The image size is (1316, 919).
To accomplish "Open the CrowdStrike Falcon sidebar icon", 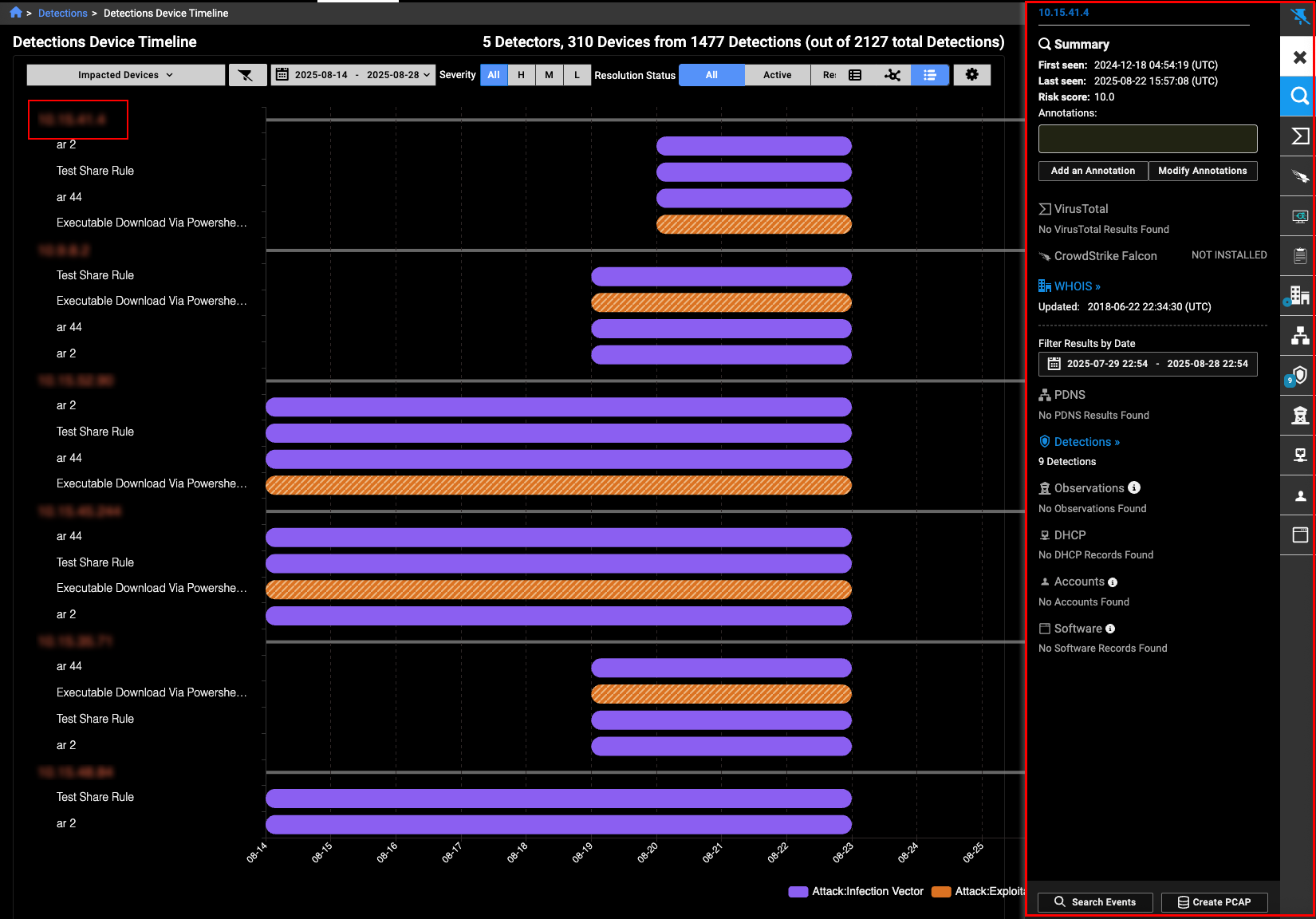I will (x=1299, y=176).
